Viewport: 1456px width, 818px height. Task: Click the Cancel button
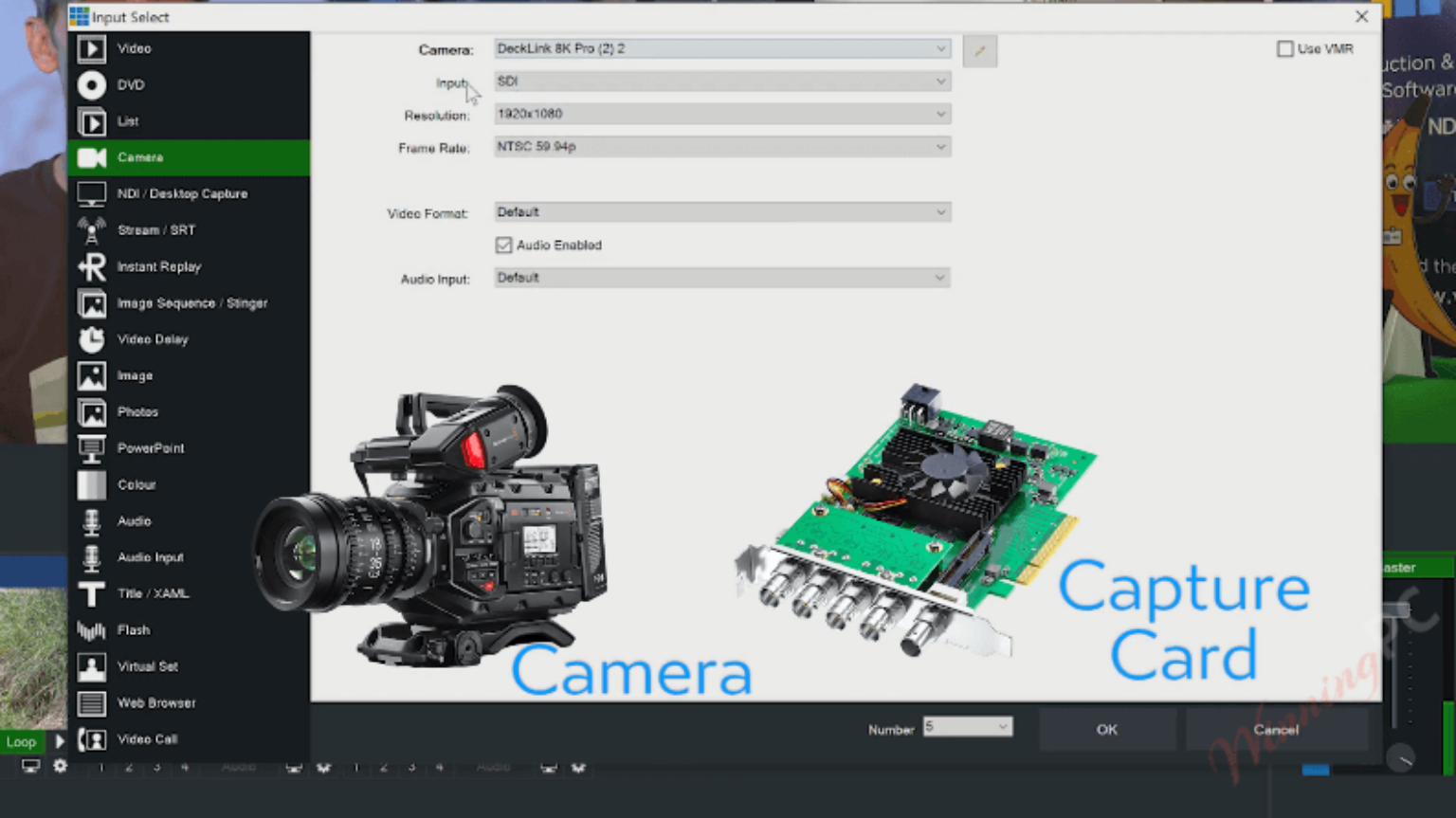[x=1276, y=730]
